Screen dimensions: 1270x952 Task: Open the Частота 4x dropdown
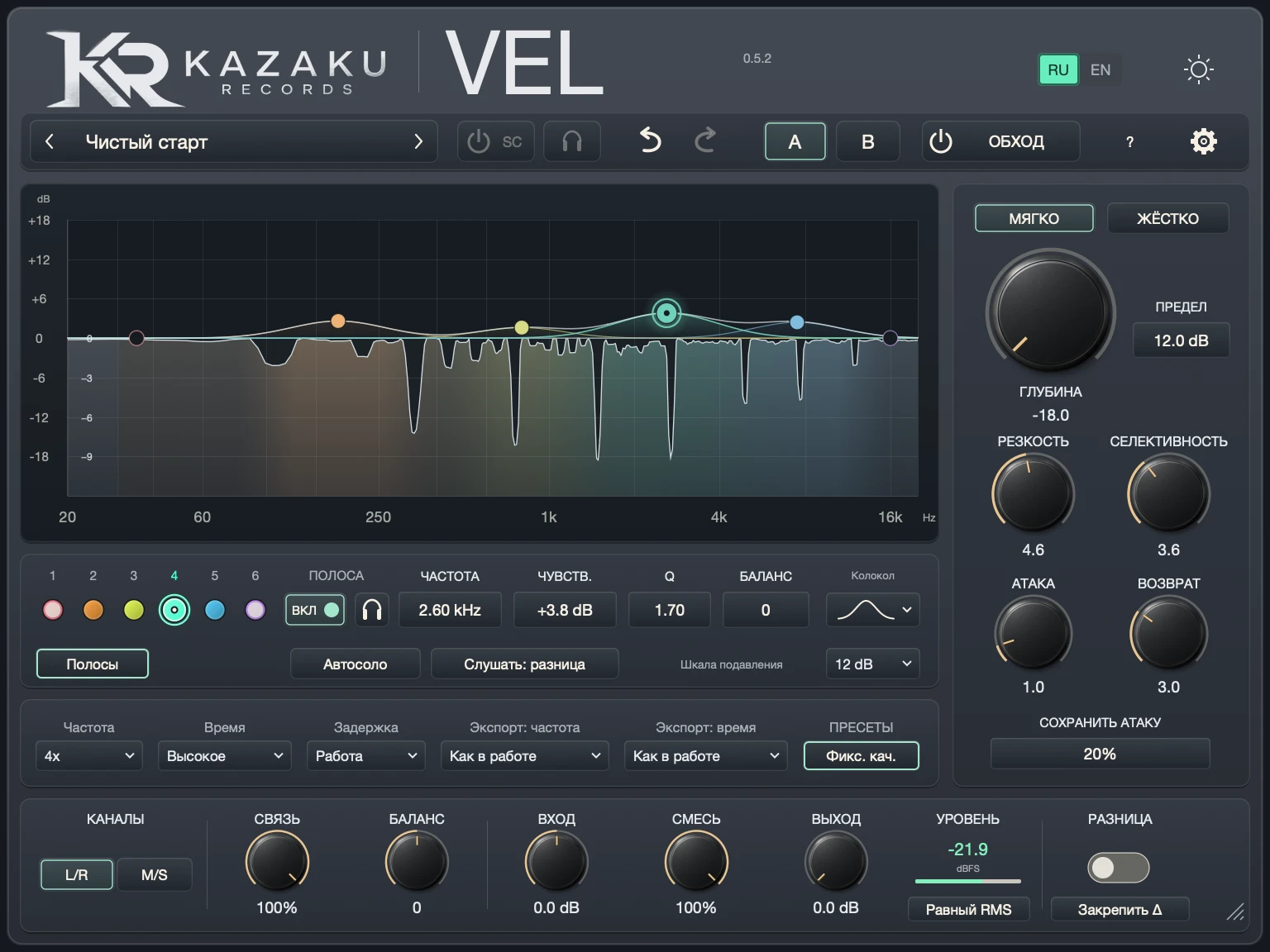(89, 755)
